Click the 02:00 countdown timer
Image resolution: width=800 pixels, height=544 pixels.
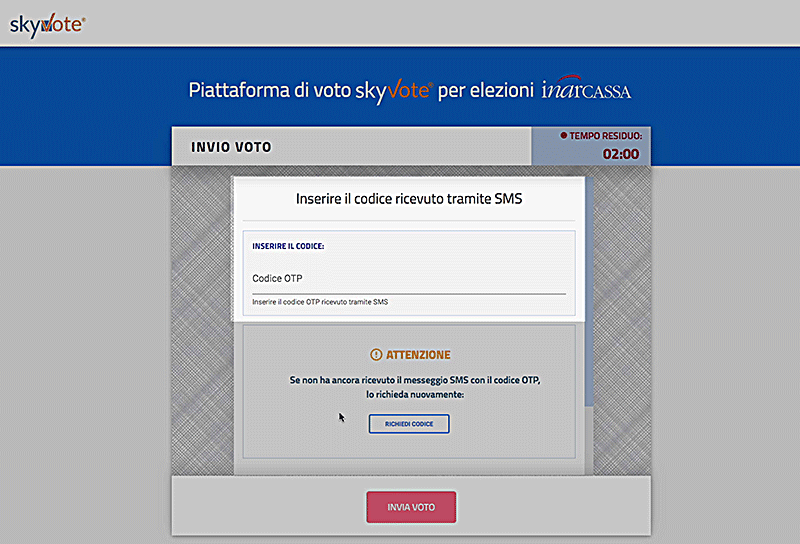(x=621, y=154)
